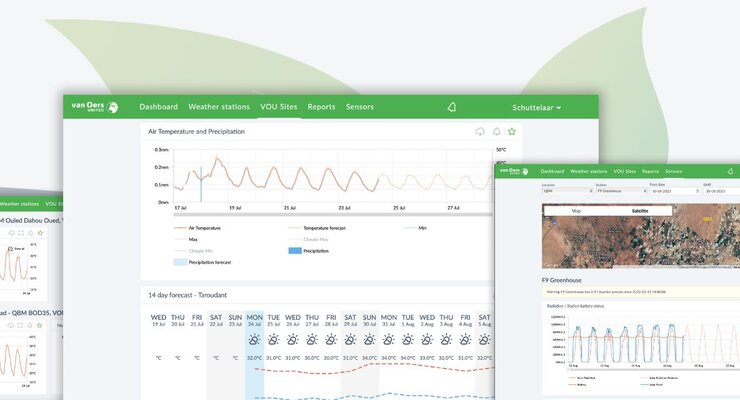Set an alert on Air Temperature chart card
Screen dimensions: 740x400
pos(496,132)
